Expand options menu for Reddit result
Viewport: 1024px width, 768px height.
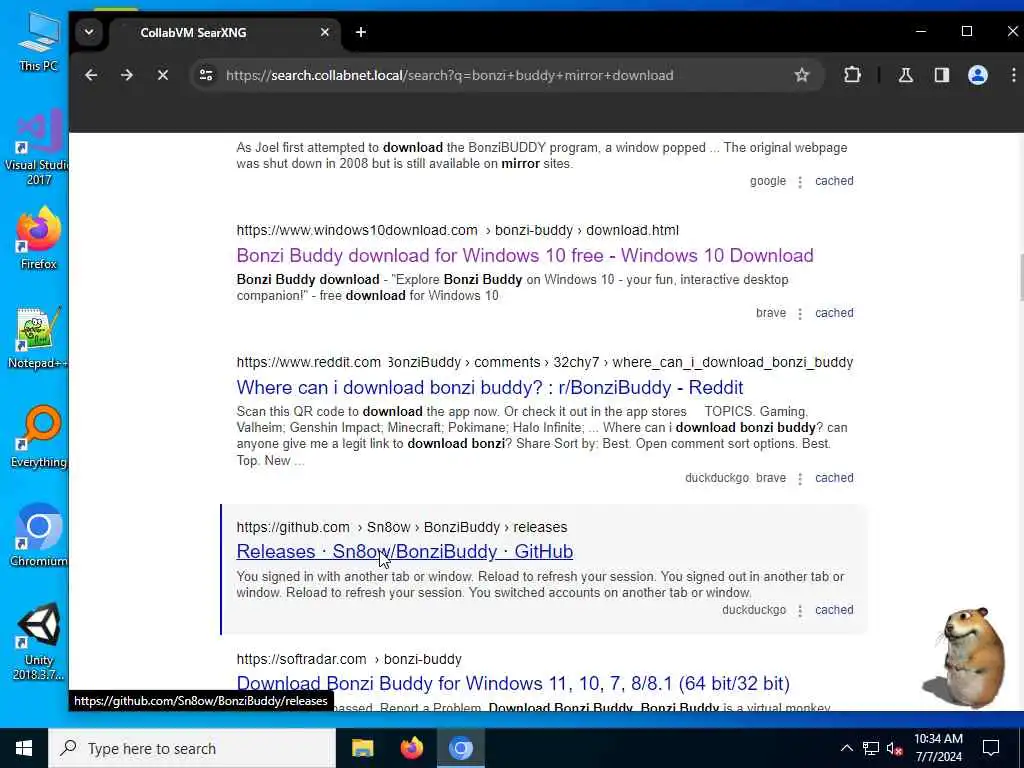point(800,478)
